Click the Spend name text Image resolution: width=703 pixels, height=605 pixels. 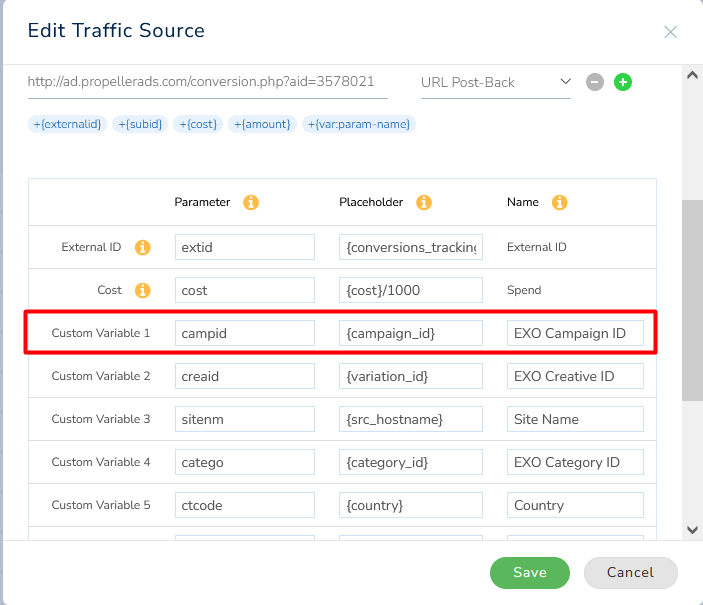pyautogui.click(x=524, y=290)
